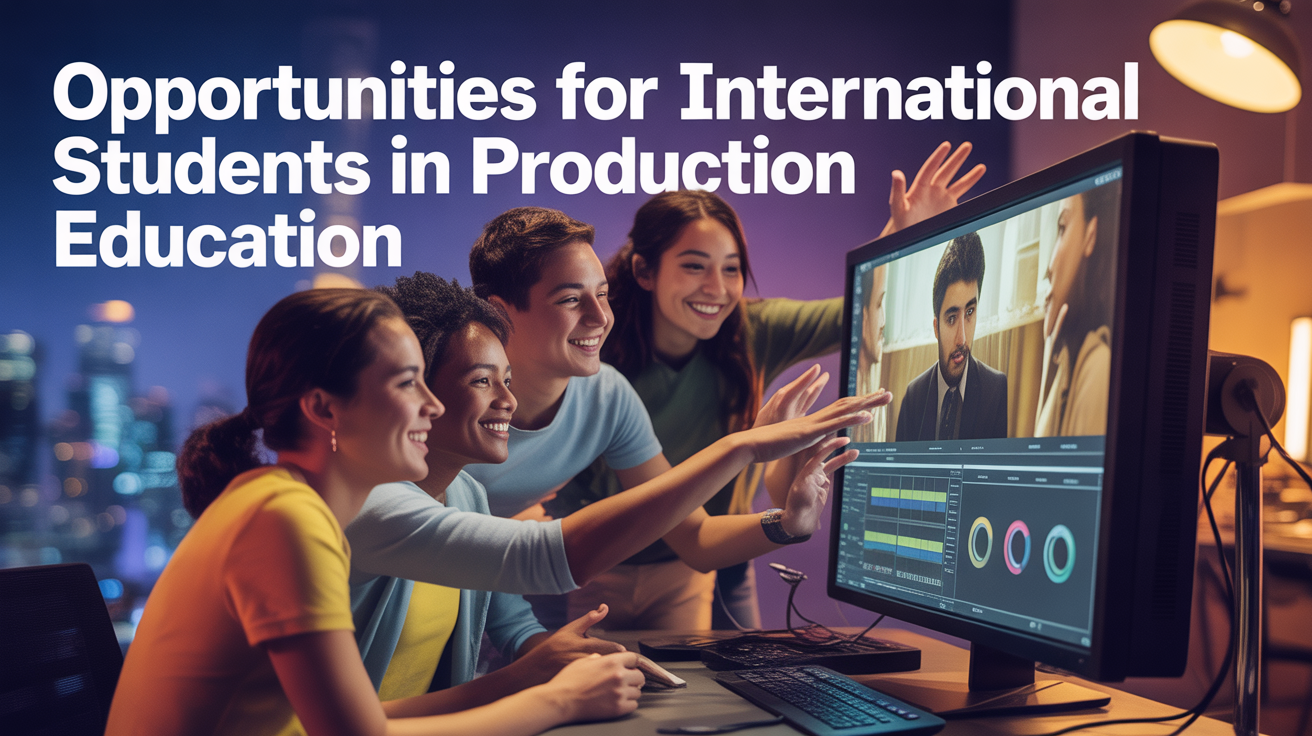Select the teal color wheel on right

pyautogui.click(x=1059, y=553)
